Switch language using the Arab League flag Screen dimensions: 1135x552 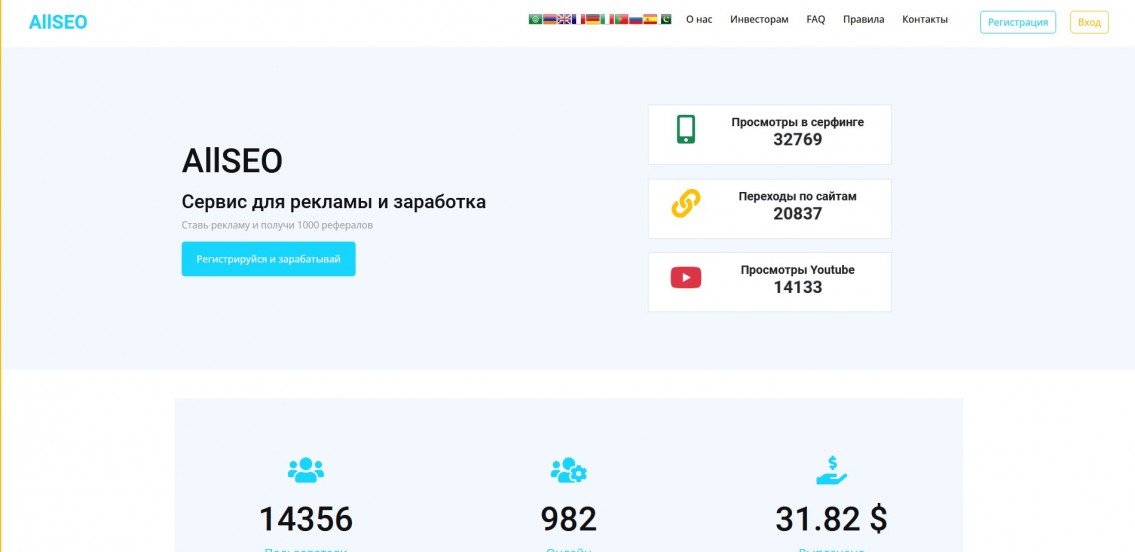536,20
